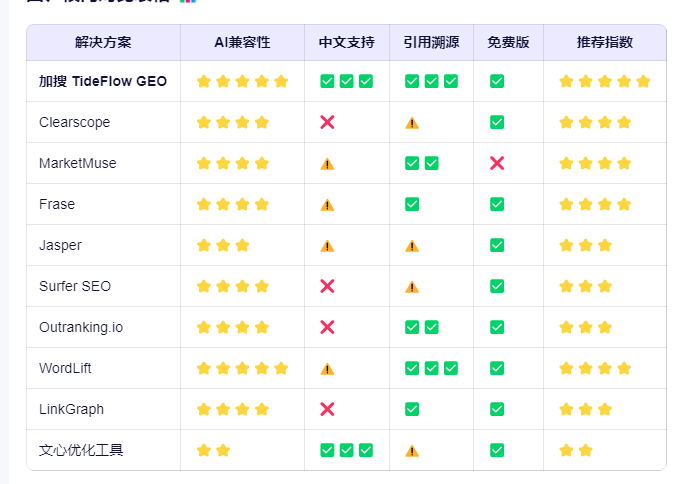Select the Jasper row name
The width and height of the screenshot is (688, 484).
[x=60, y=245]
